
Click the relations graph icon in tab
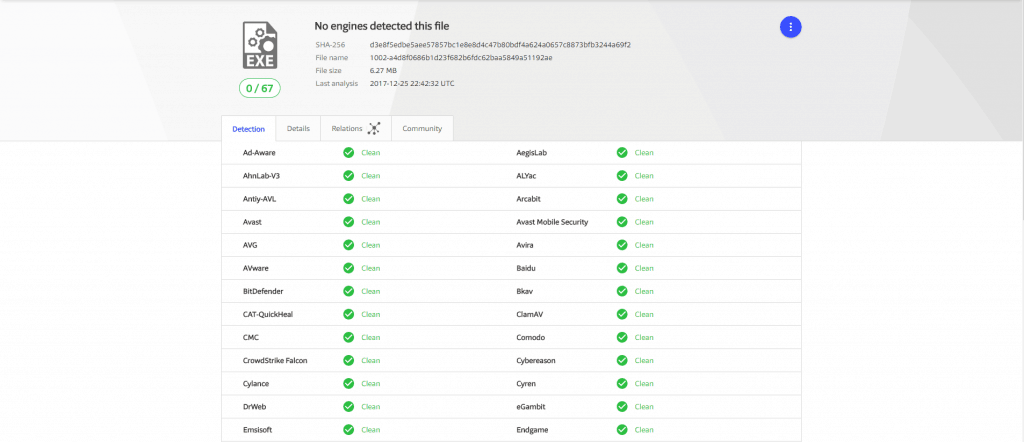[374, 129]
